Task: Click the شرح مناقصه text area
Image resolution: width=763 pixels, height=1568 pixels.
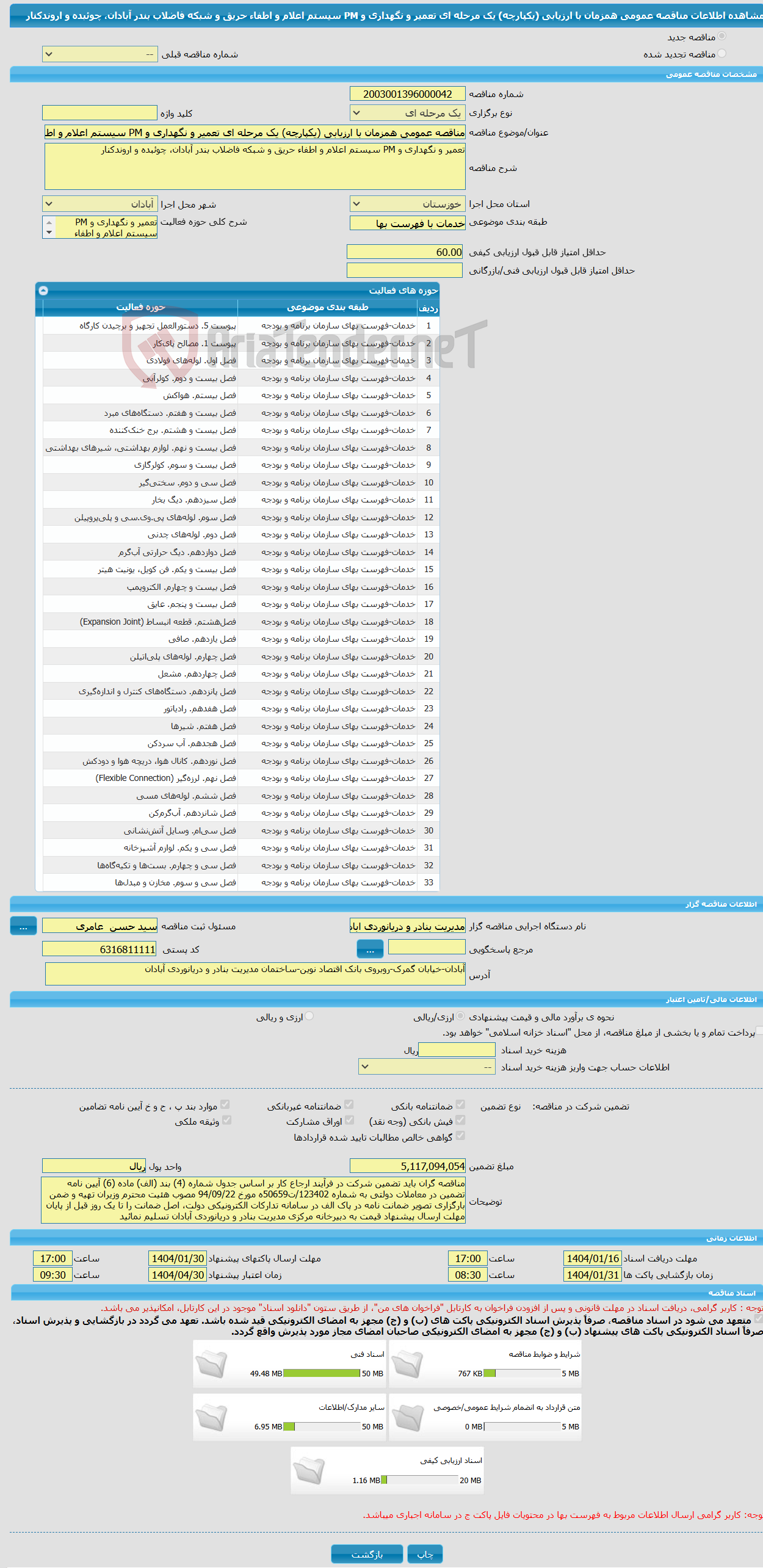Action: click(x=255, y=166)
